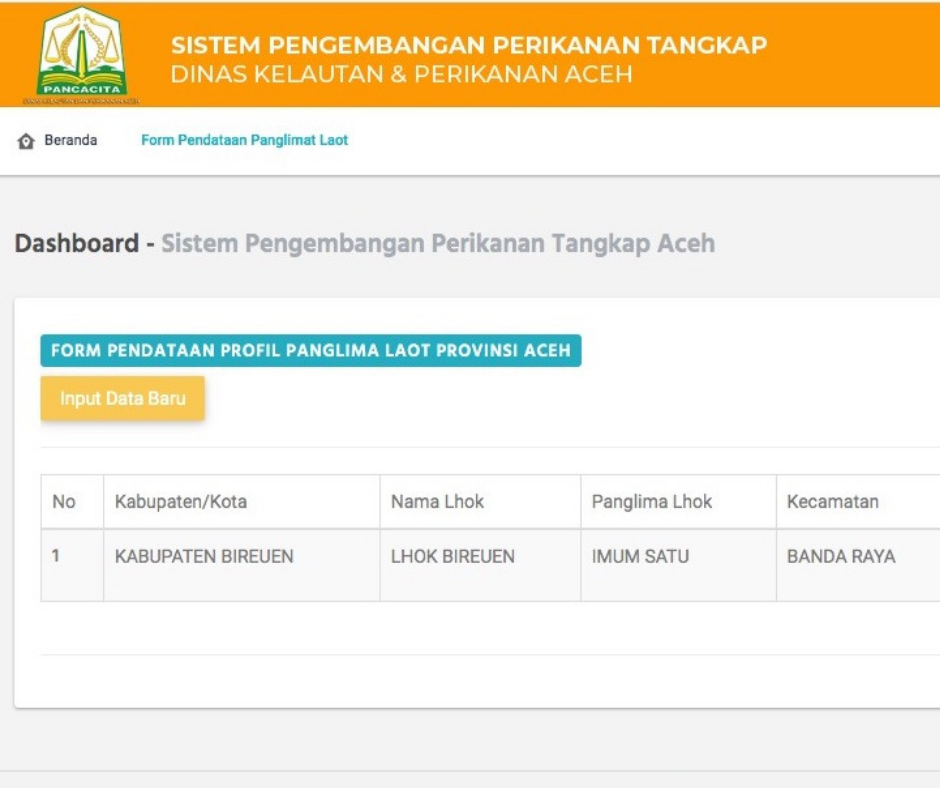Click the home icon beside Beranda
The width and height of the screenshot is (940, 788).
tap(26, 141)
